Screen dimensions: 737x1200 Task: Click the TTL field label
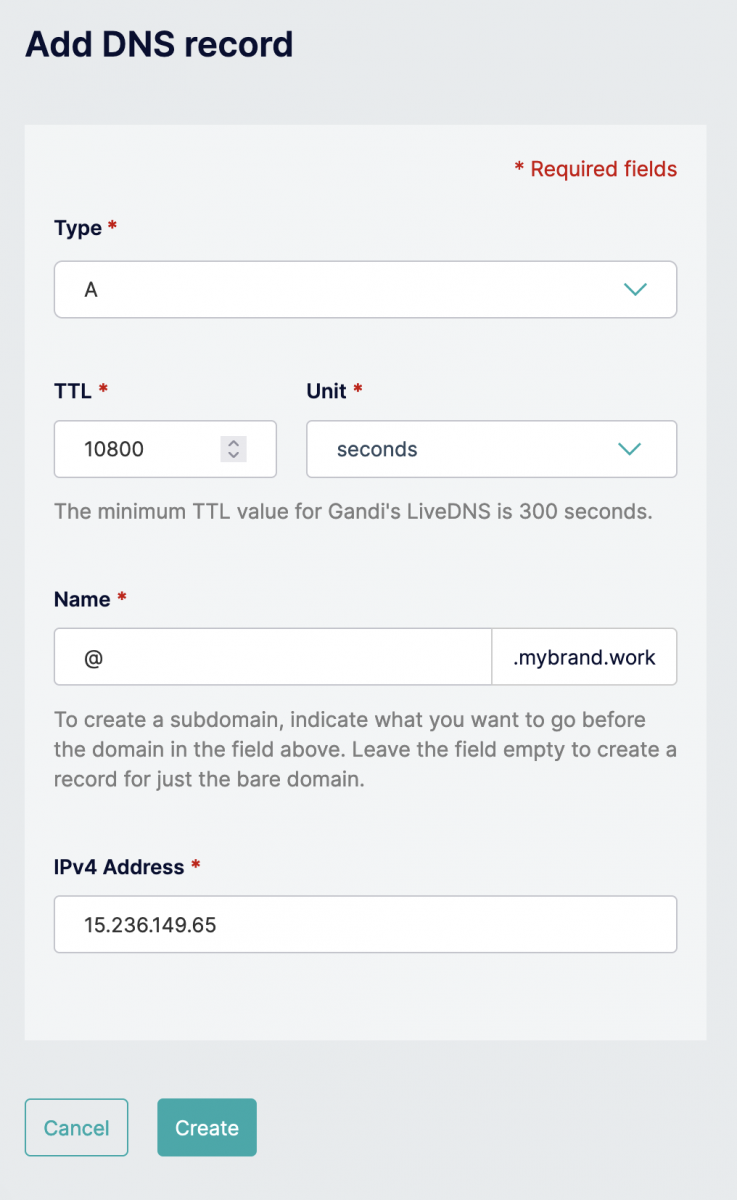[x=73, y=391]
